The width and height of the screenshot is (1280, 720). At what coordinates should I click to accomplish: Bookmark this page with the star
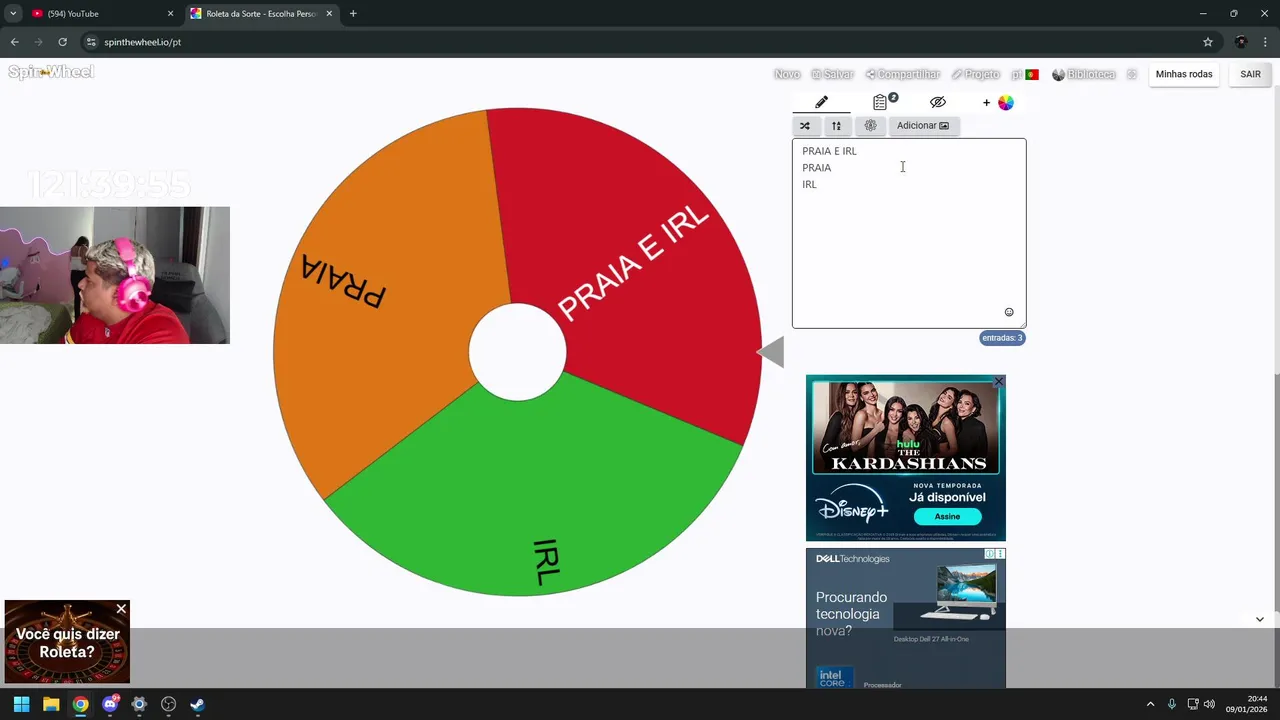[x=1208, y=42]
